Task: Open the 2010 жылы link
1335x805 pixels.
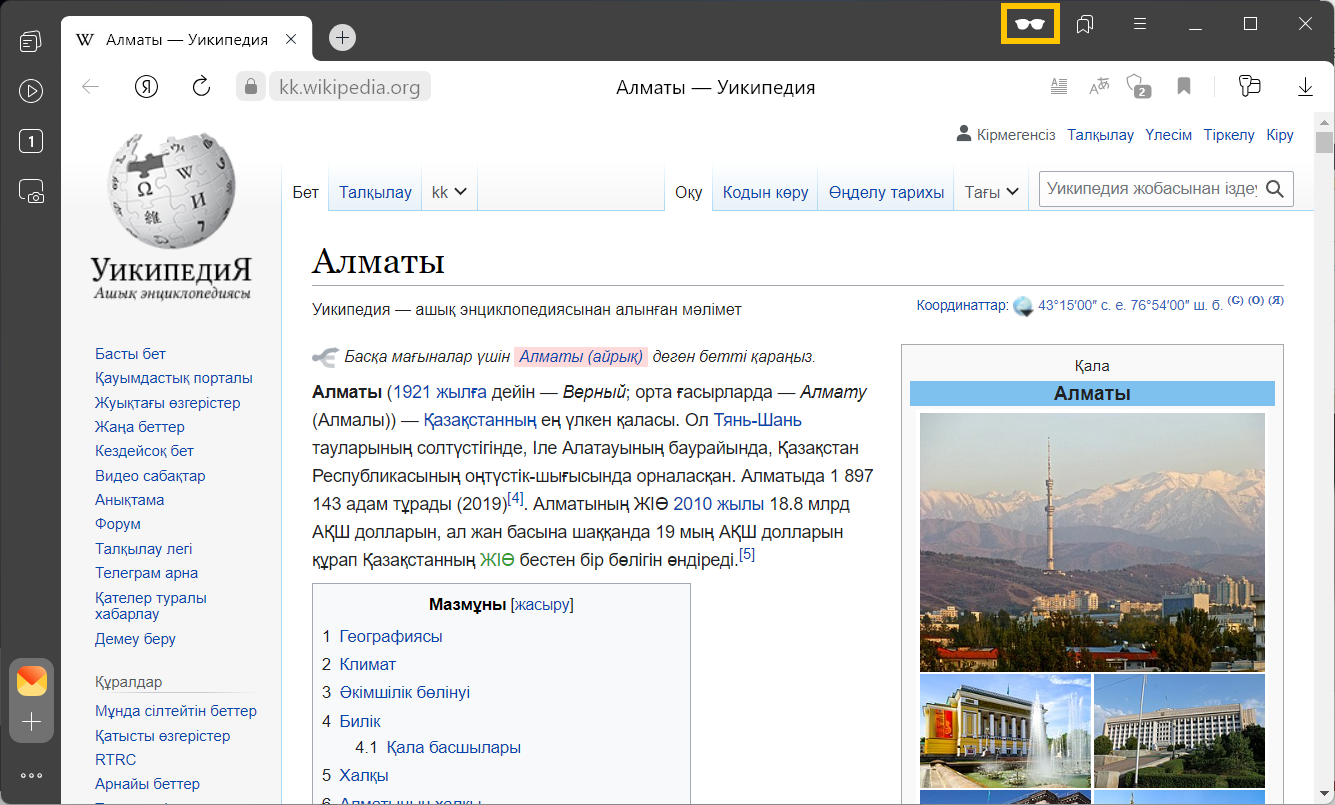Action: click(719, 503)
